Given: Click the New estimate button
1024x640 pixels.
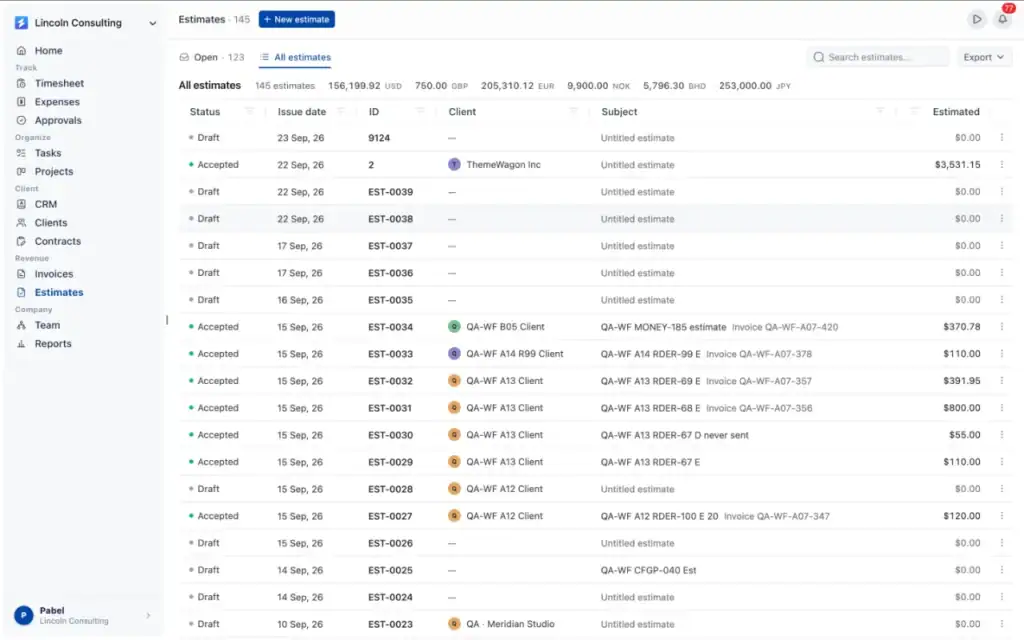Looking at the screenshot, I should pos(296,20).
